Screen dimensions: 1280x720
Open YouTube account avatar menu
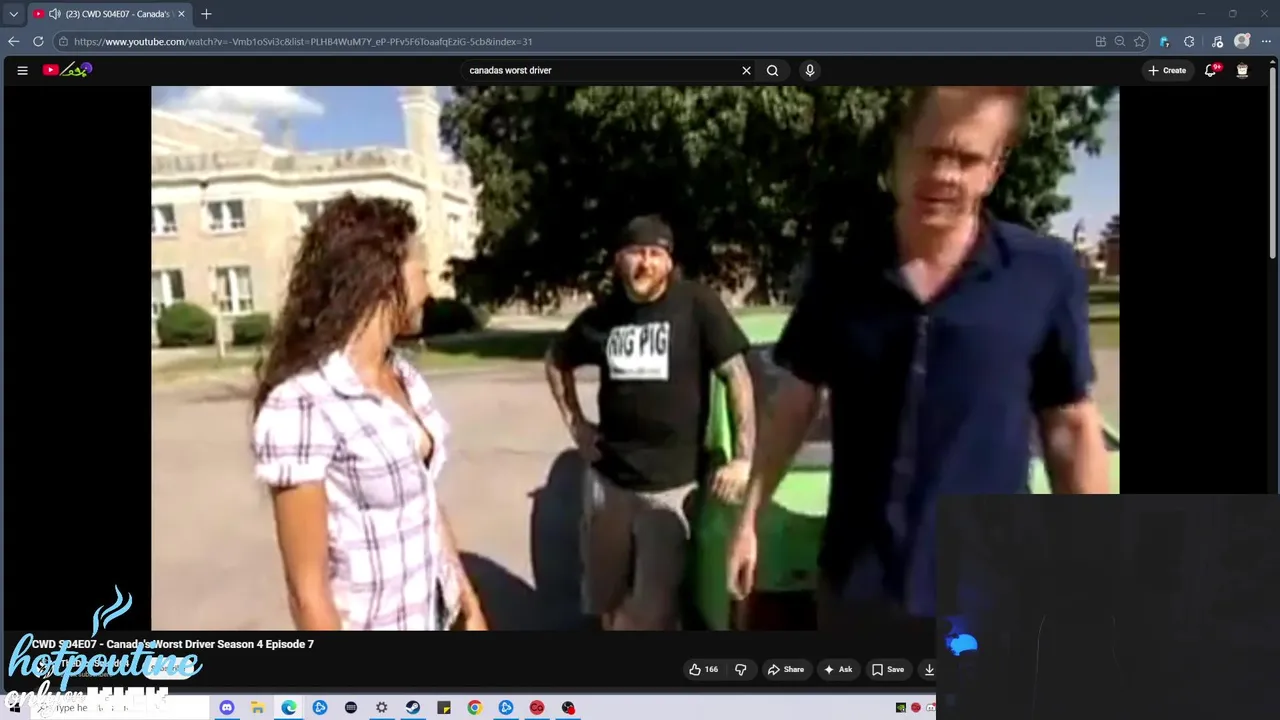(1242, 70)
